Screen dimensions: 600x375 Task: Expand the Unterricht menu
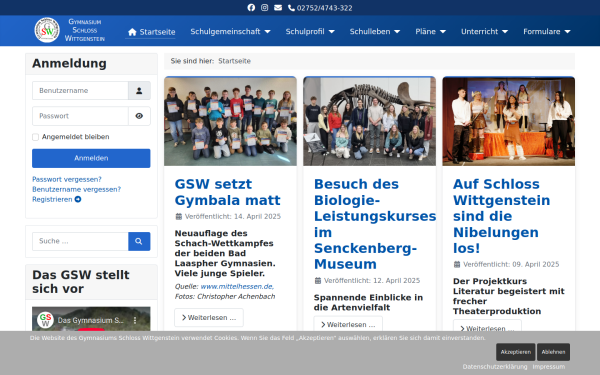(484, 32)
